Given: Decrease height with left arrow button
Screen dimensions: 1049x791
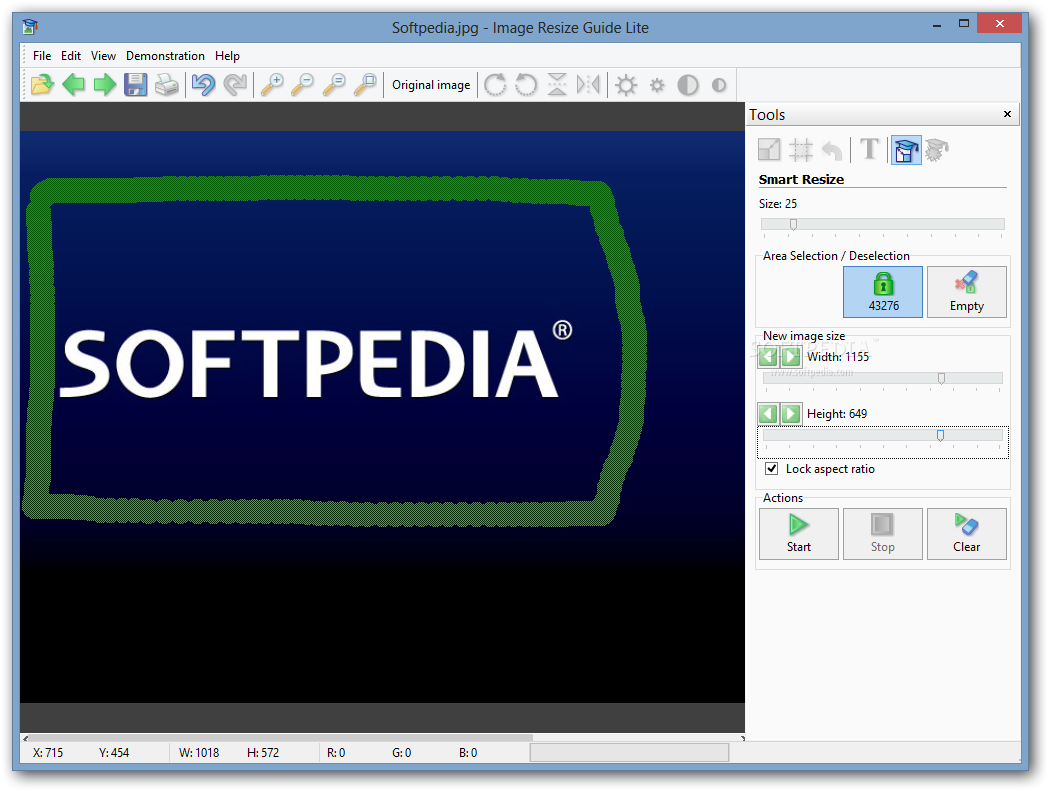Looking at the screenshot, I should click(768, 414).
